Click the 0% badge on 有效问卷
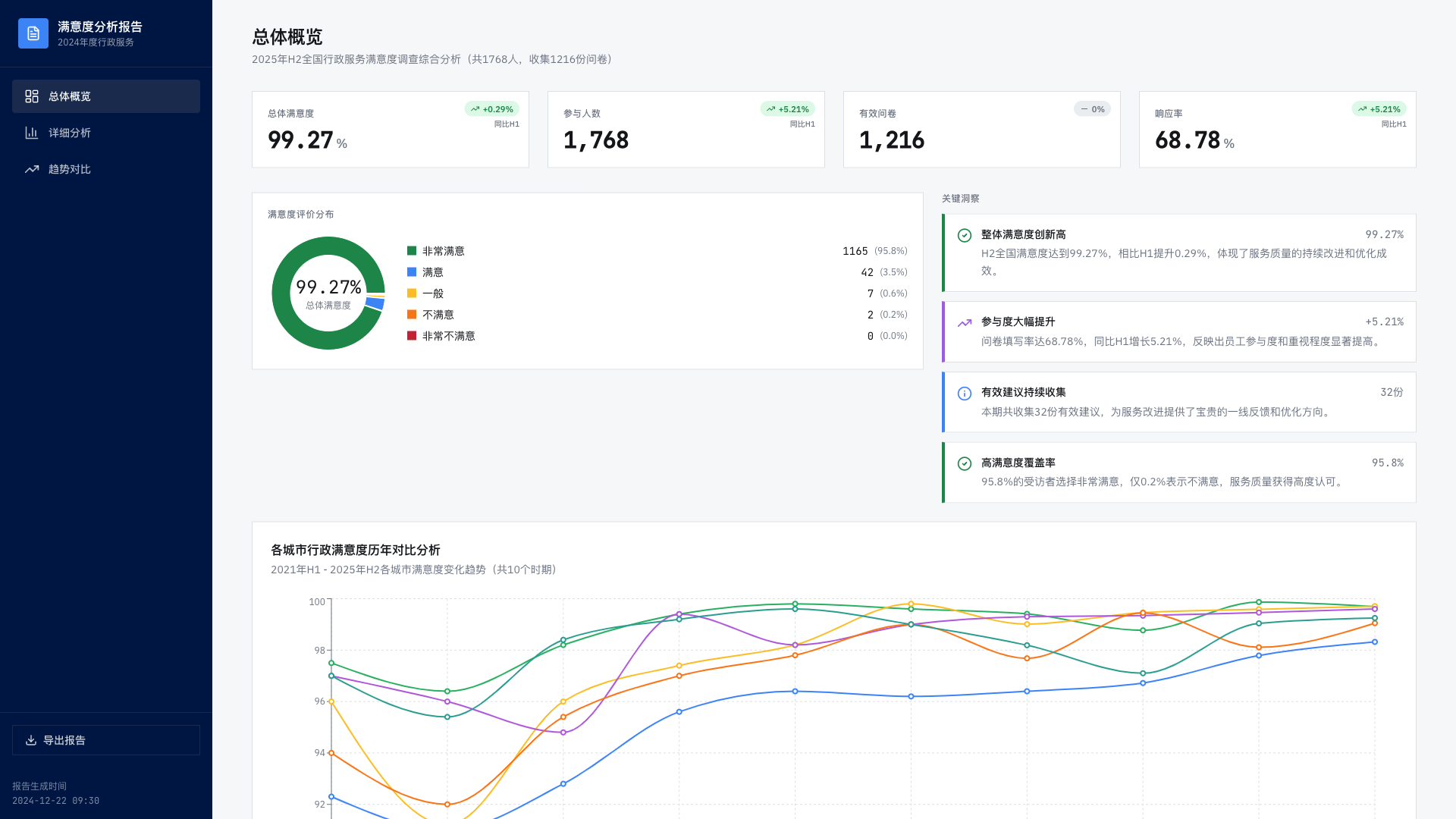The height and width of the screenshot is (819, 1456). pos(1092,109)
